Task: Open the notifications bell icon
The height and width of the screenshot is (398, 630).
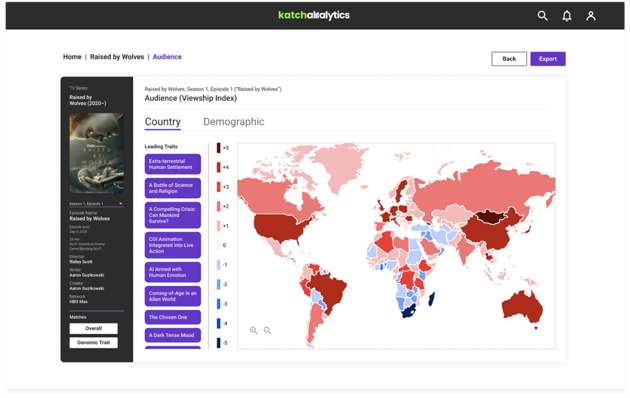Action: click(x=567, y=16)
